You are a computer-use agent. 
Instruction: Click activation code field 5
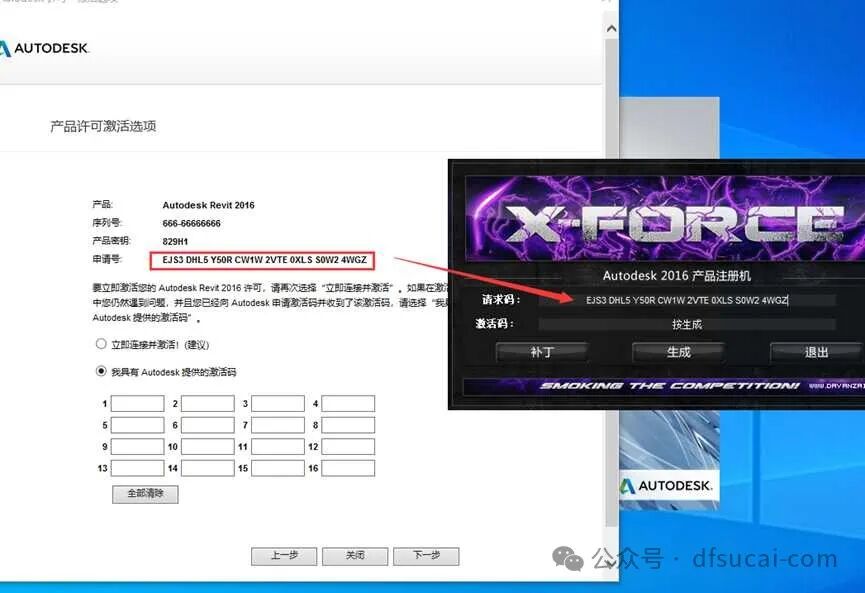(137, 425)
